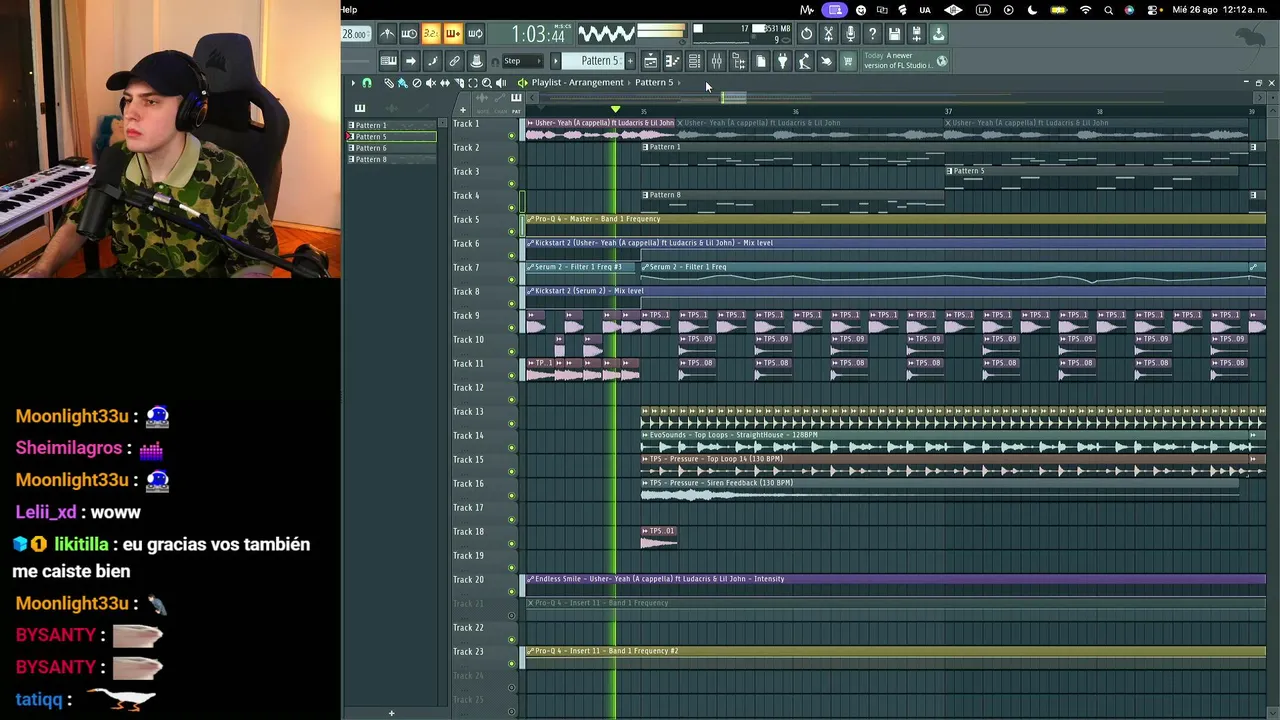
Task: Select the Slip tool in Playlist
Action: coord(445,83)
